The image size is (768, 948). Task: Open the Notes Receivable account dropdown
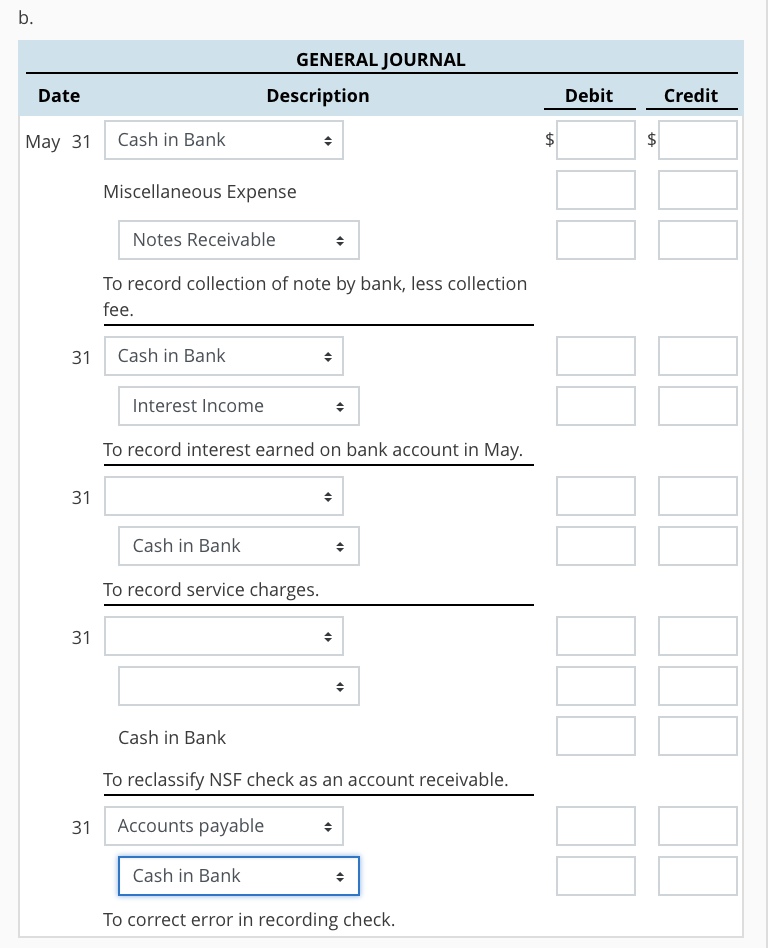click(x=238, y=240)
